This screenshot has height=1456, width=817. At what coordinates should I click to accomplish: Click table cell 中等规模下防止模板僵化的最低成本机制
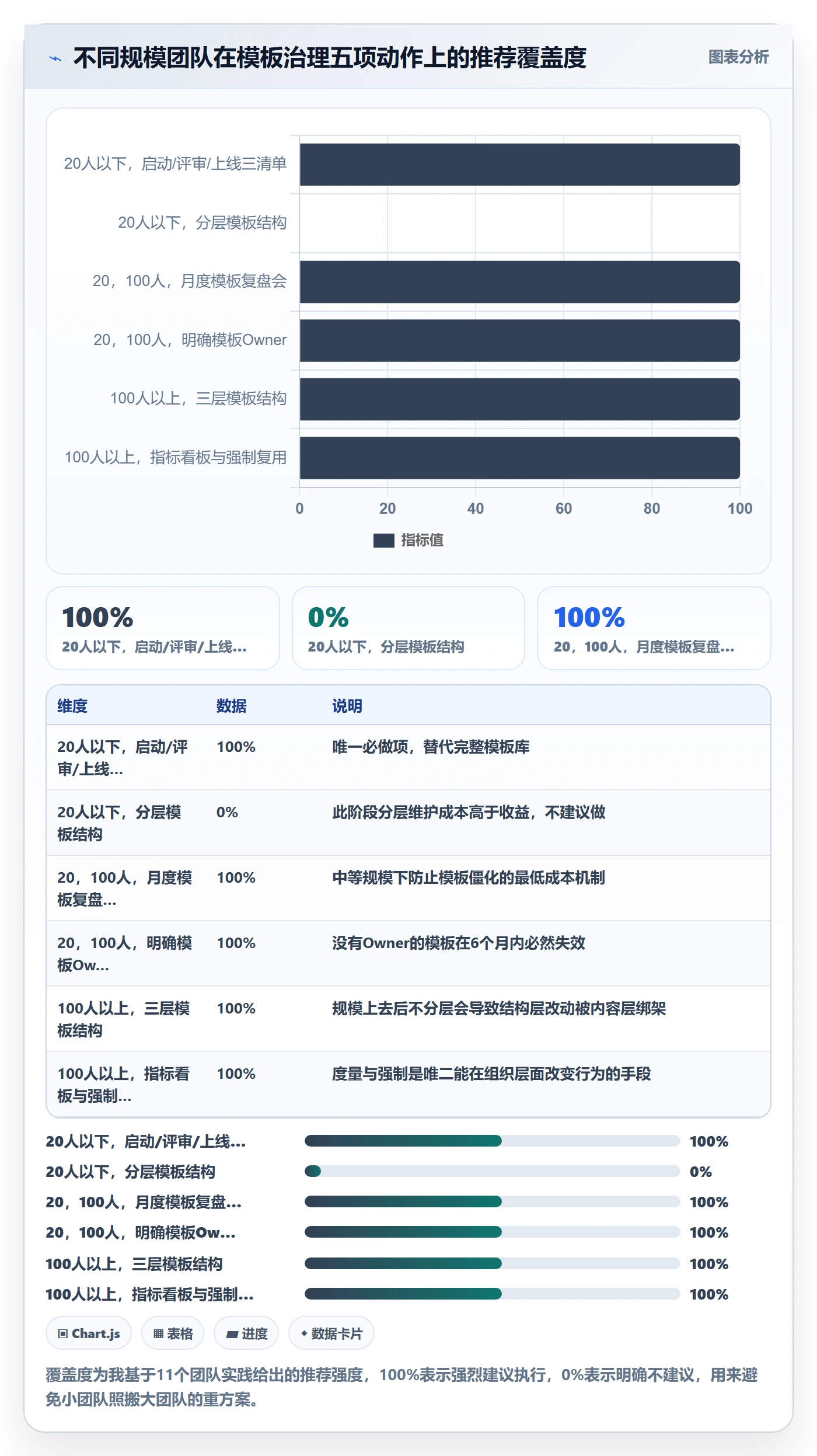click(469, 877)
